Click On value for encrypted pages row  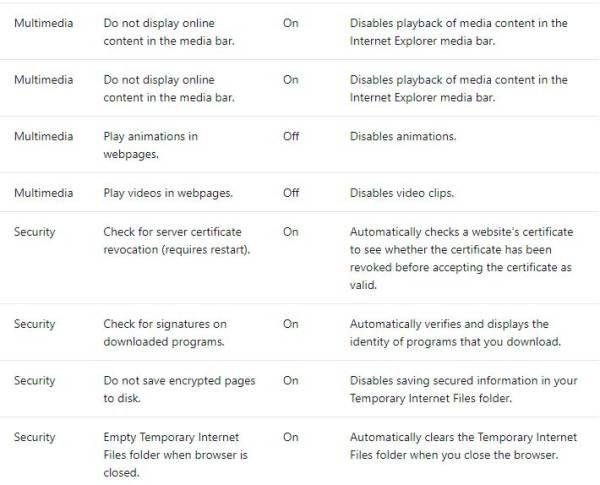pyautogui.click(x=290, y=380)
